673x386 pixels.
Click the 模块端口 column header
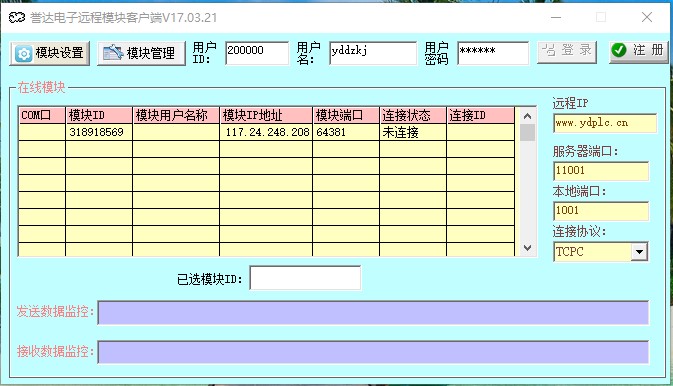346,115
